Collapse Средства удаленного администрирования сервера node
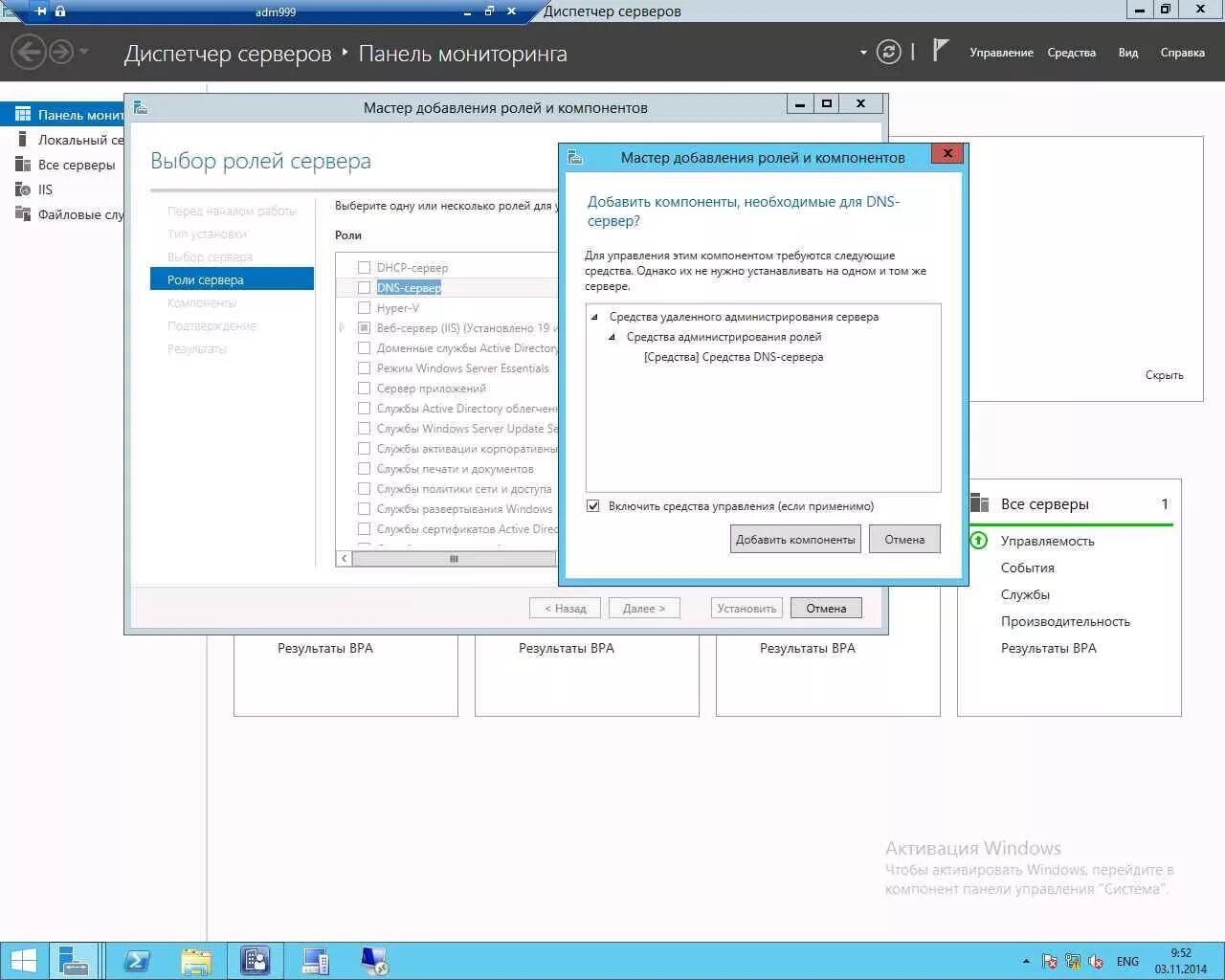Image resolution: width=1225 pixels, height=980 pixels. (x=594, y=317)
